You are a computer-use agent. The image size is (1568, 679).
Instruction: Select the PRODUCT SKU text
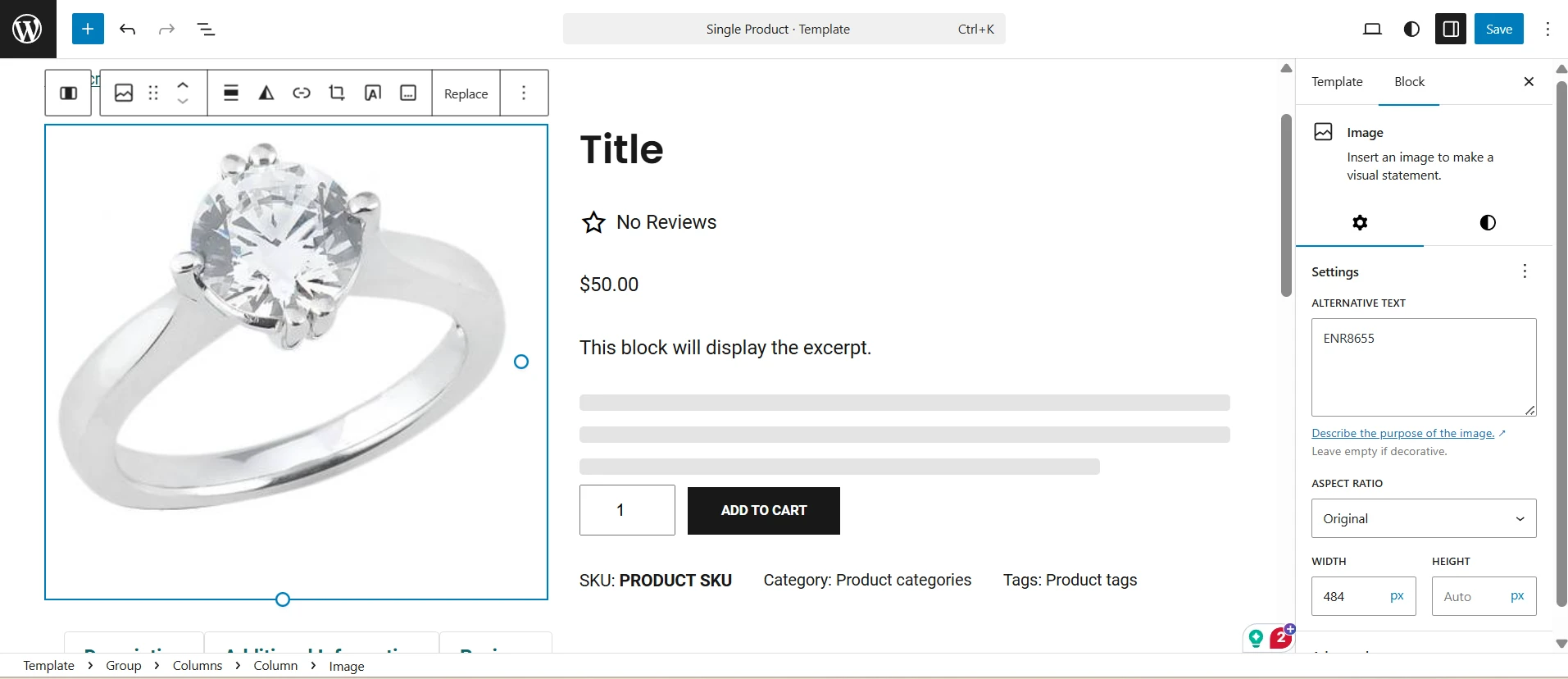pyautogui.click(x=675, y=581)
